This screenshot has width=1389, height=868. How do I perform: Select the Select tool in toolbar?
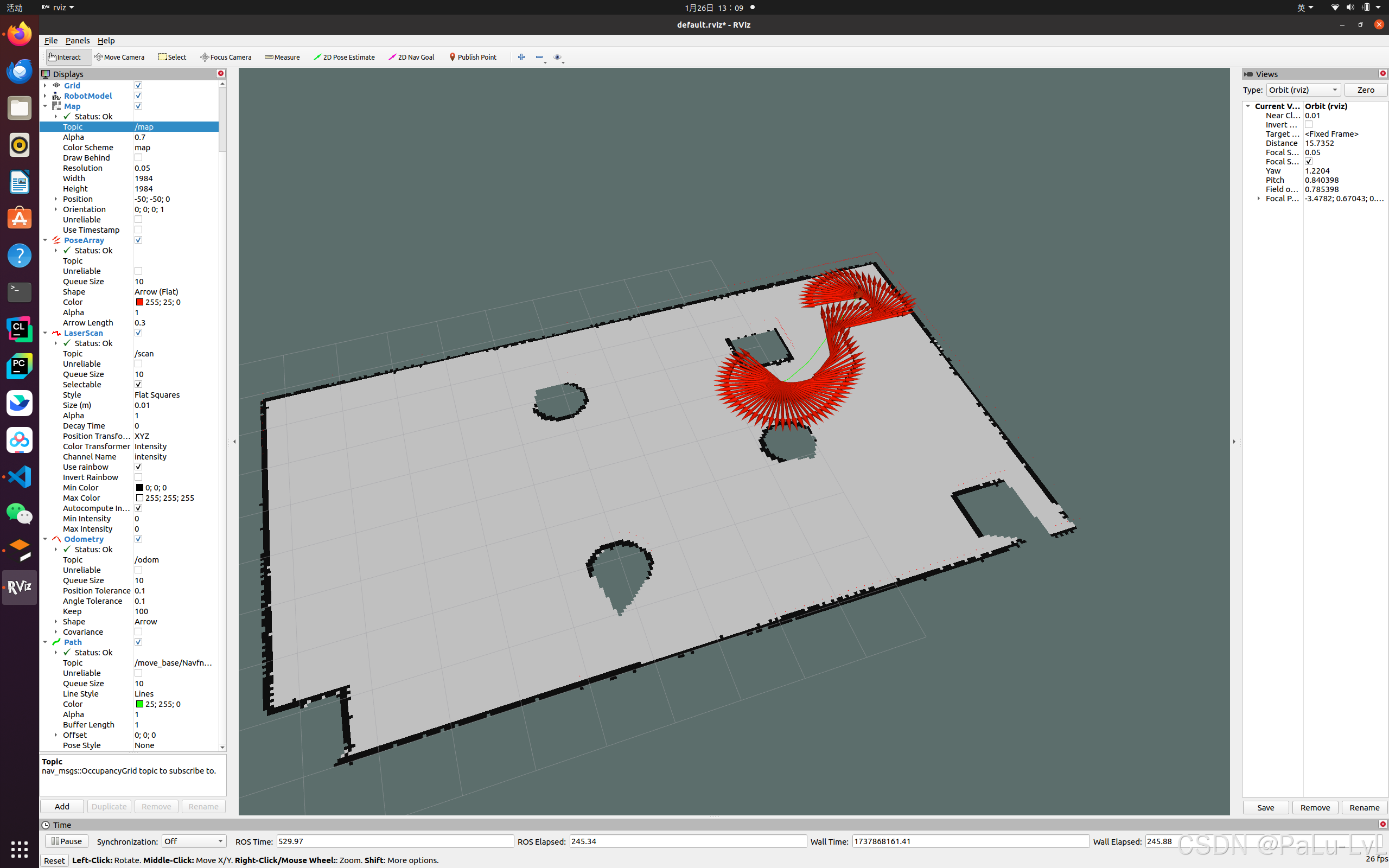172,57
